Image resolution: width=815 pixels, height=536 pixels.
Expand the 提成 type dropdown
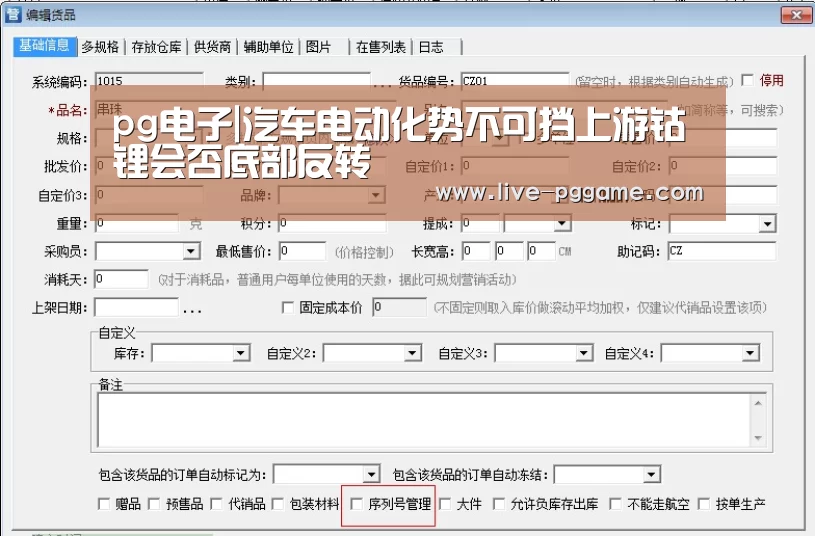click(x=562, y=224)
